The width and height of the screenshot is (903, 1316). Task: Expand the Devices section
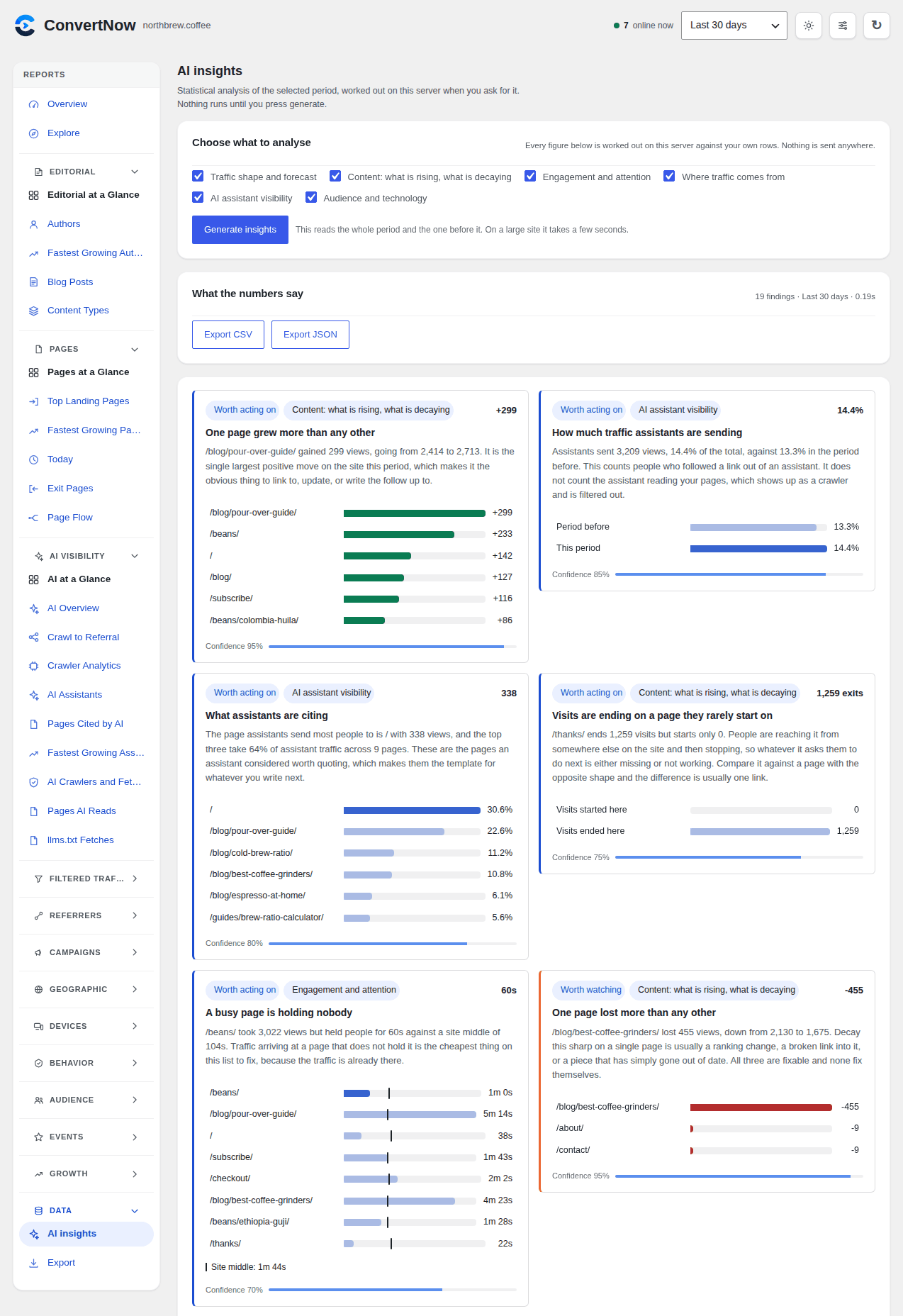point(86,1026)
